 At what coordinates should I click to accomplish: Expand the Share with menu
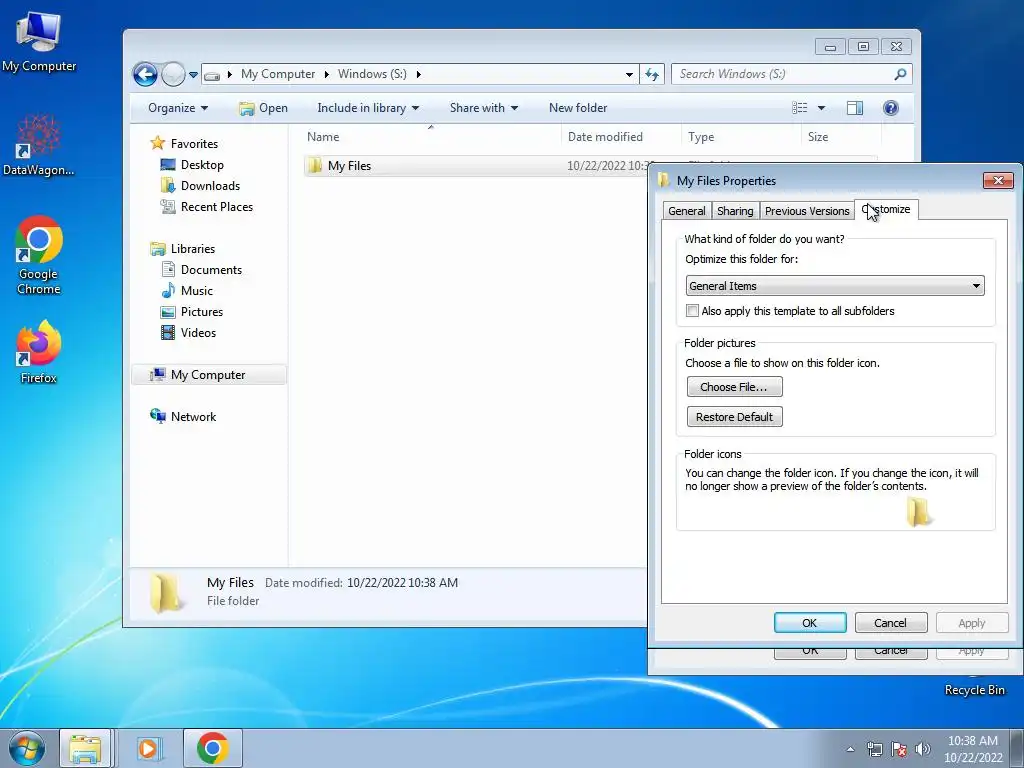click(483, 108)
